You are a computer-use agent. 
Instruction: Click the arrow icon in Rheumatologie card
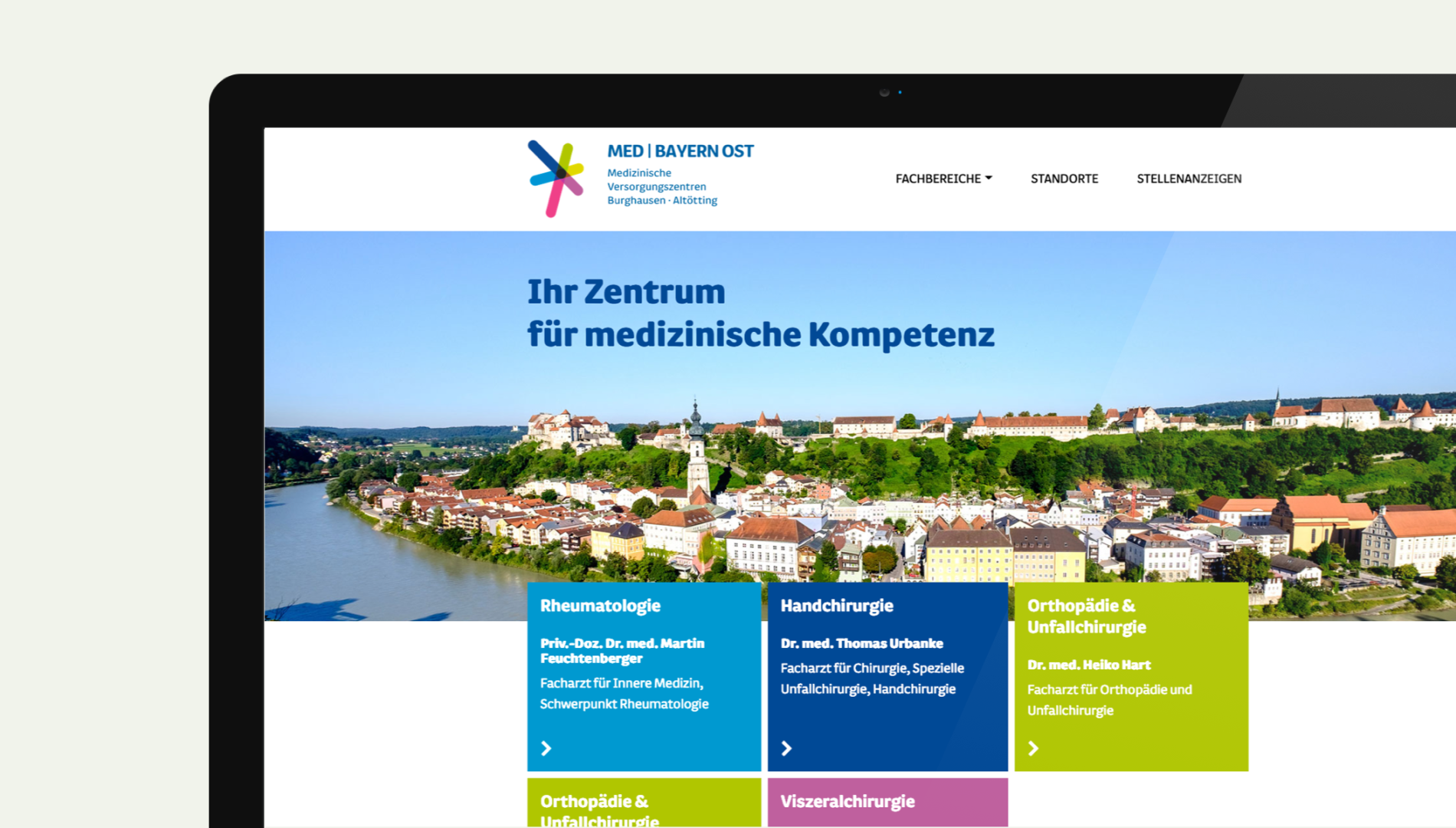[x=546, y=748]
